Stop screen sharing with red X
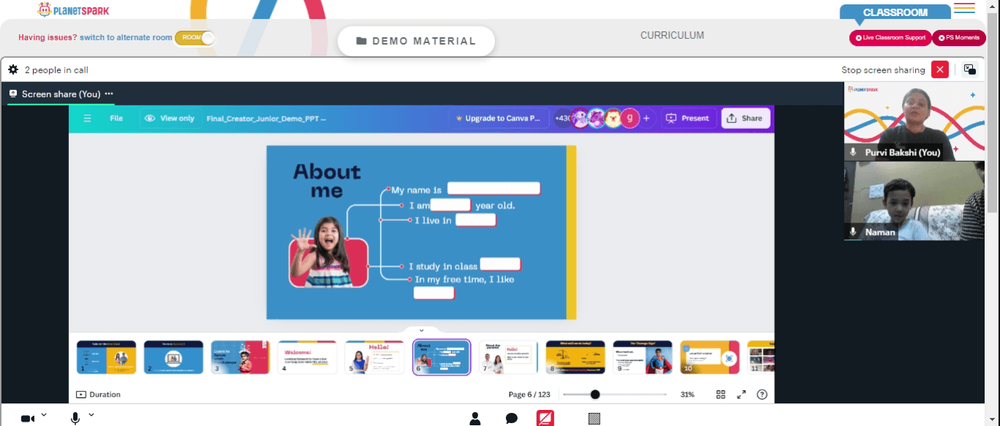Image resolution: width=1000 pixels, height=426 pixels. pyautogui.click(x=939, y=70)
